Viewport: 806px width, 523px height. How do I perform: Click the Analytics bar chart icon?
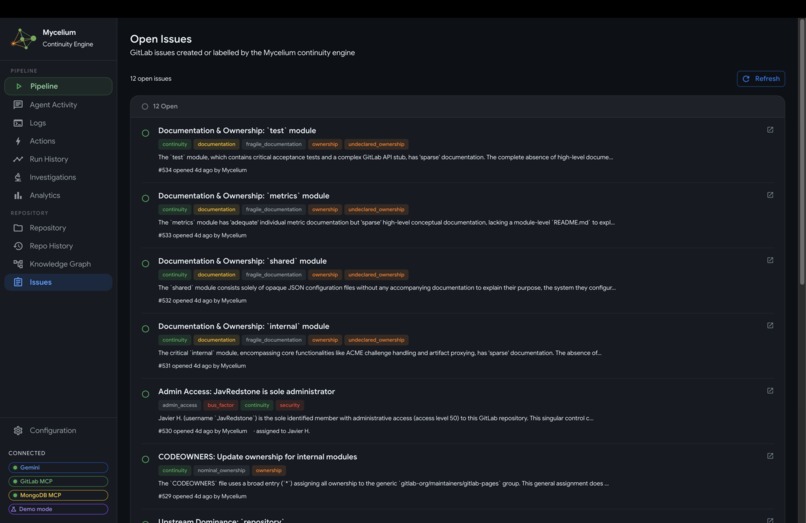pyautogui.click(x=18, y=195)
